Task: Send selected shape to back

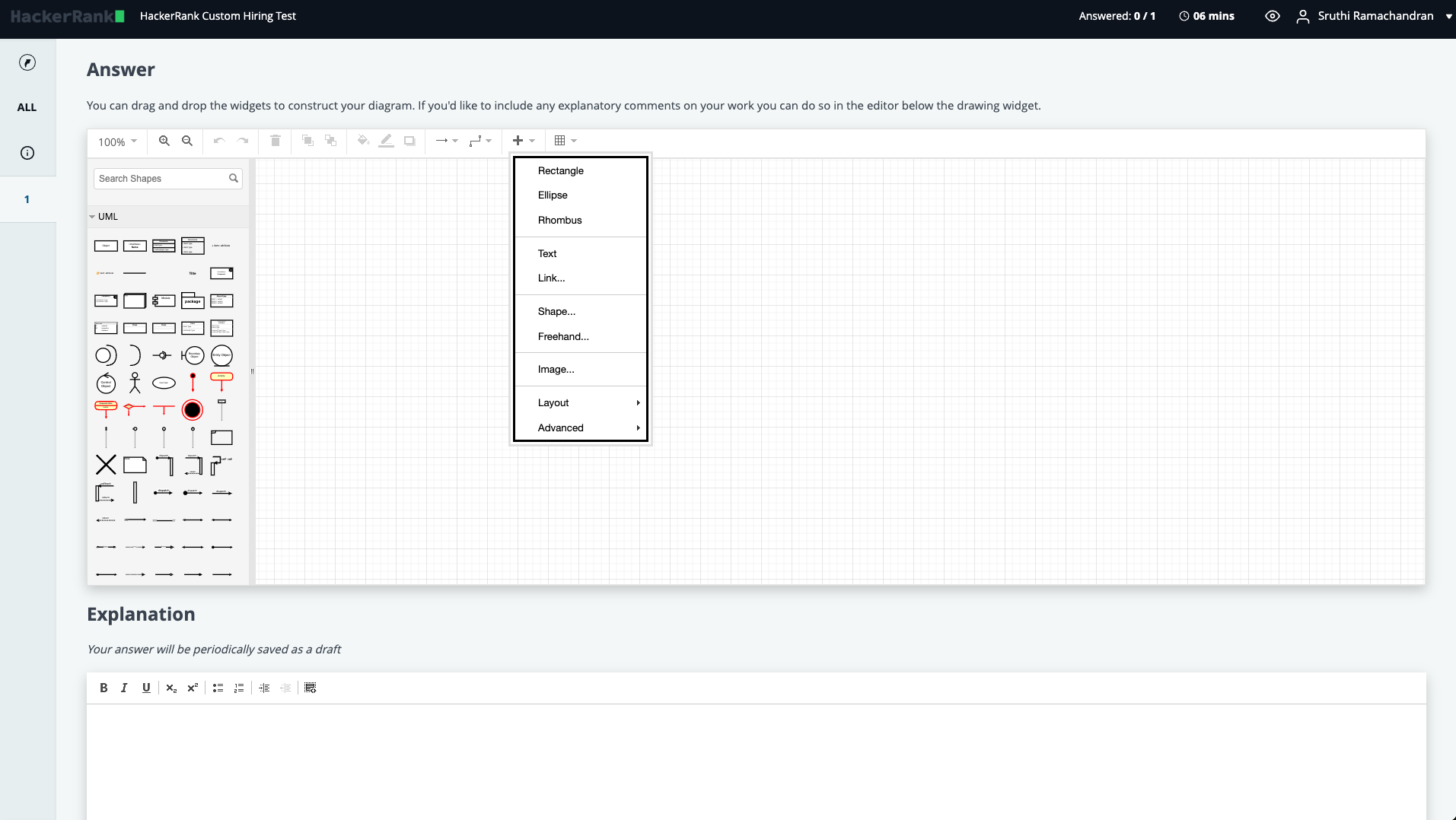Action: click(331, 141)
